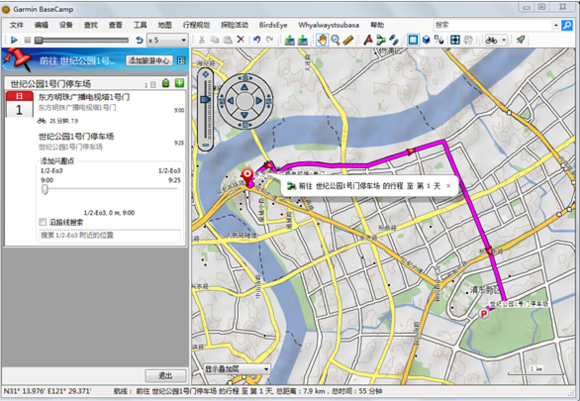Select the Day 1 calendar icon
This screenshot has height=401, width=580.
tap(19, 104)
